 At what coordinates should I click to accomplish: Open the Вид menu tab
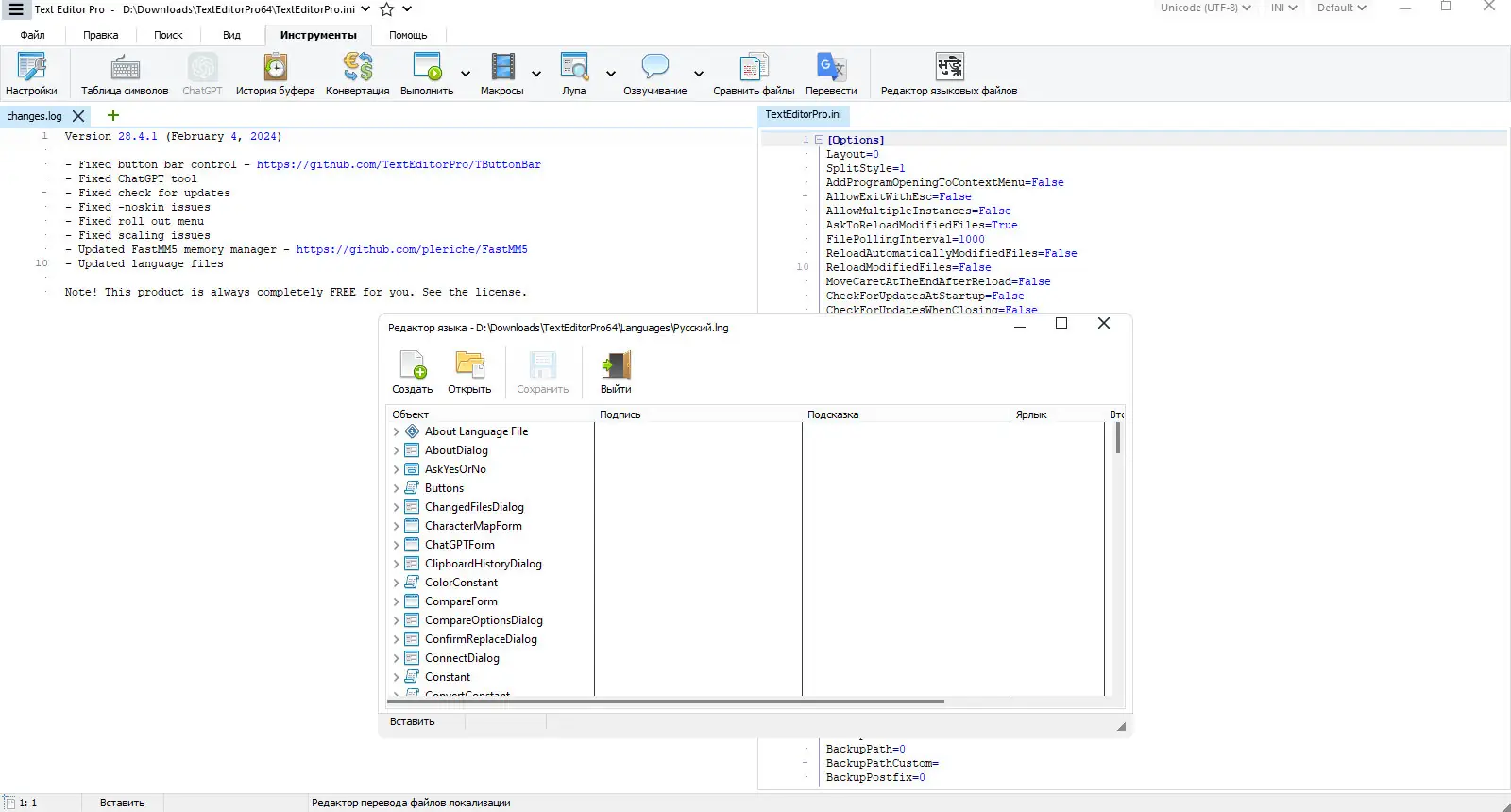[x=231, y=35]
